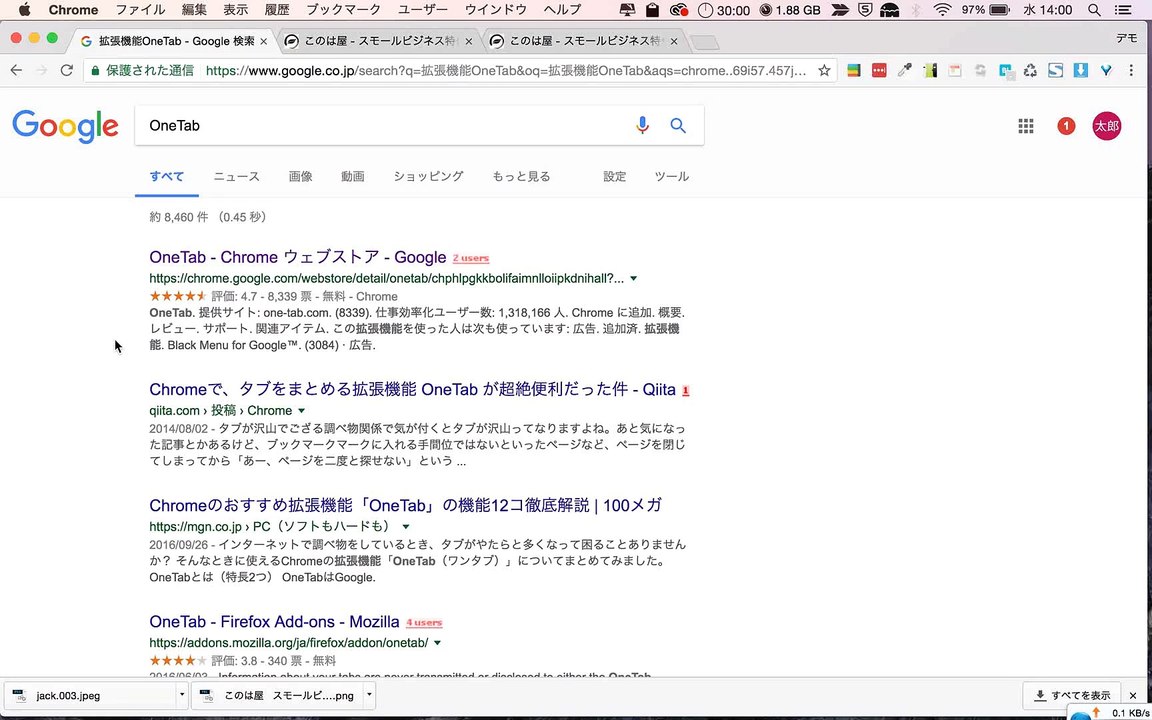Open the 設定 search settings menu
The image size is (1152, 720).
(615, 176)
